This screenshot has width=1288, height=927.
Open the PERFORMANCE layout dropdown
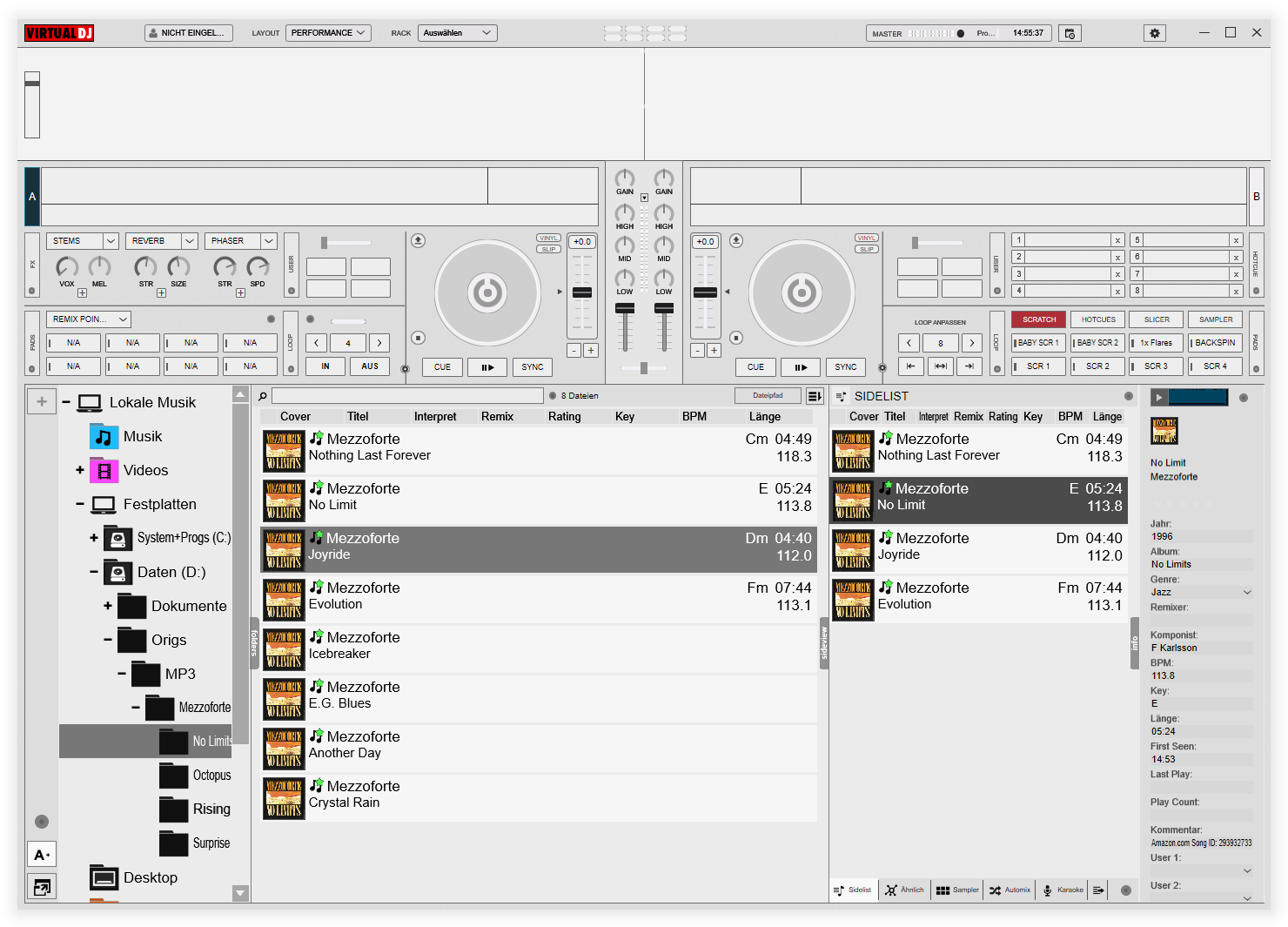click(x=328, y=33)
